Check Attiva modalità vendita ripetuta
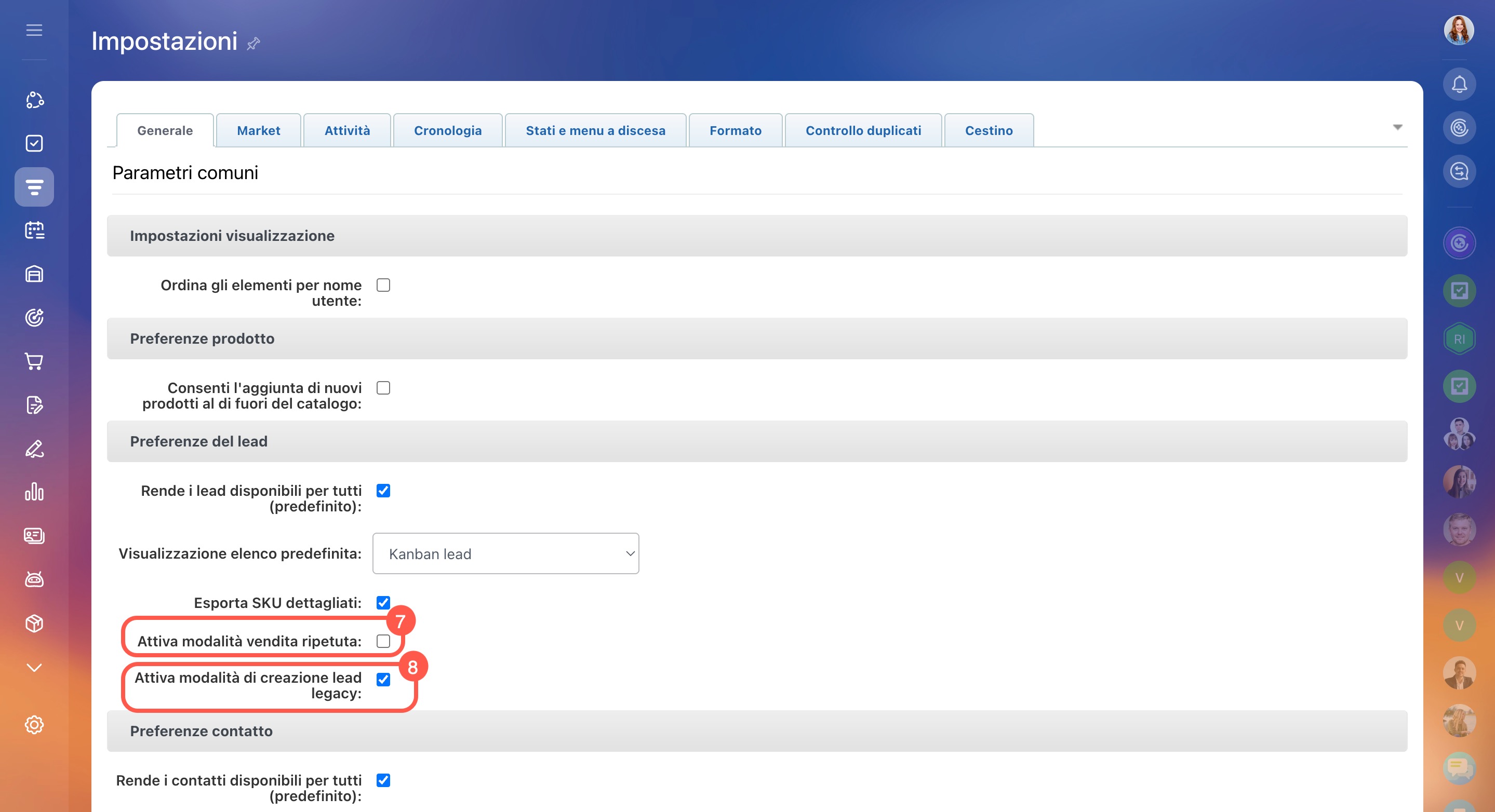Screen dimensions: 1495x812 pyautogui.click(x=383, y=641)
